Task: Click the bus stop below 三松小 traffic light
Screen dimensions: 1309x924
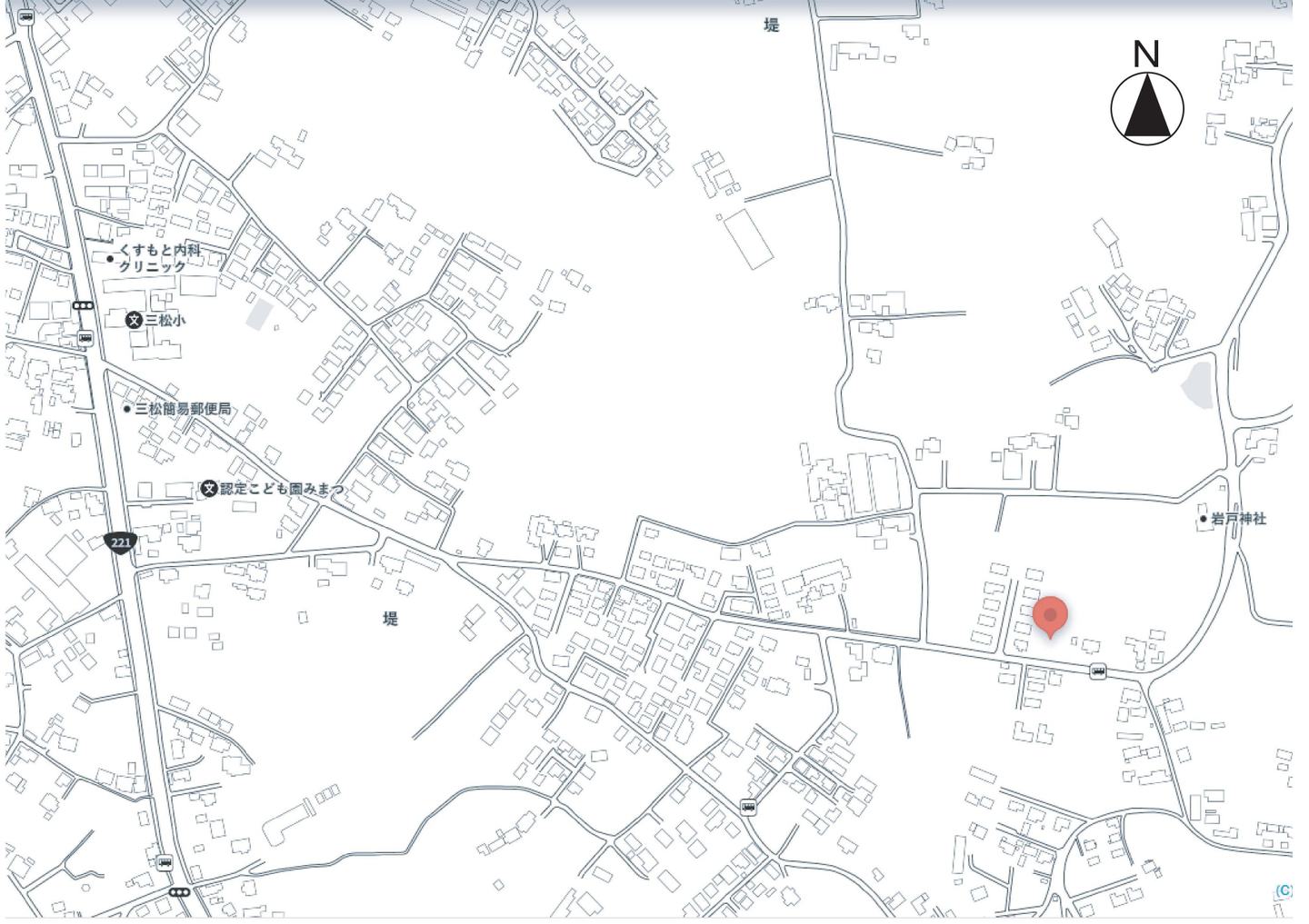Action: 85,338
